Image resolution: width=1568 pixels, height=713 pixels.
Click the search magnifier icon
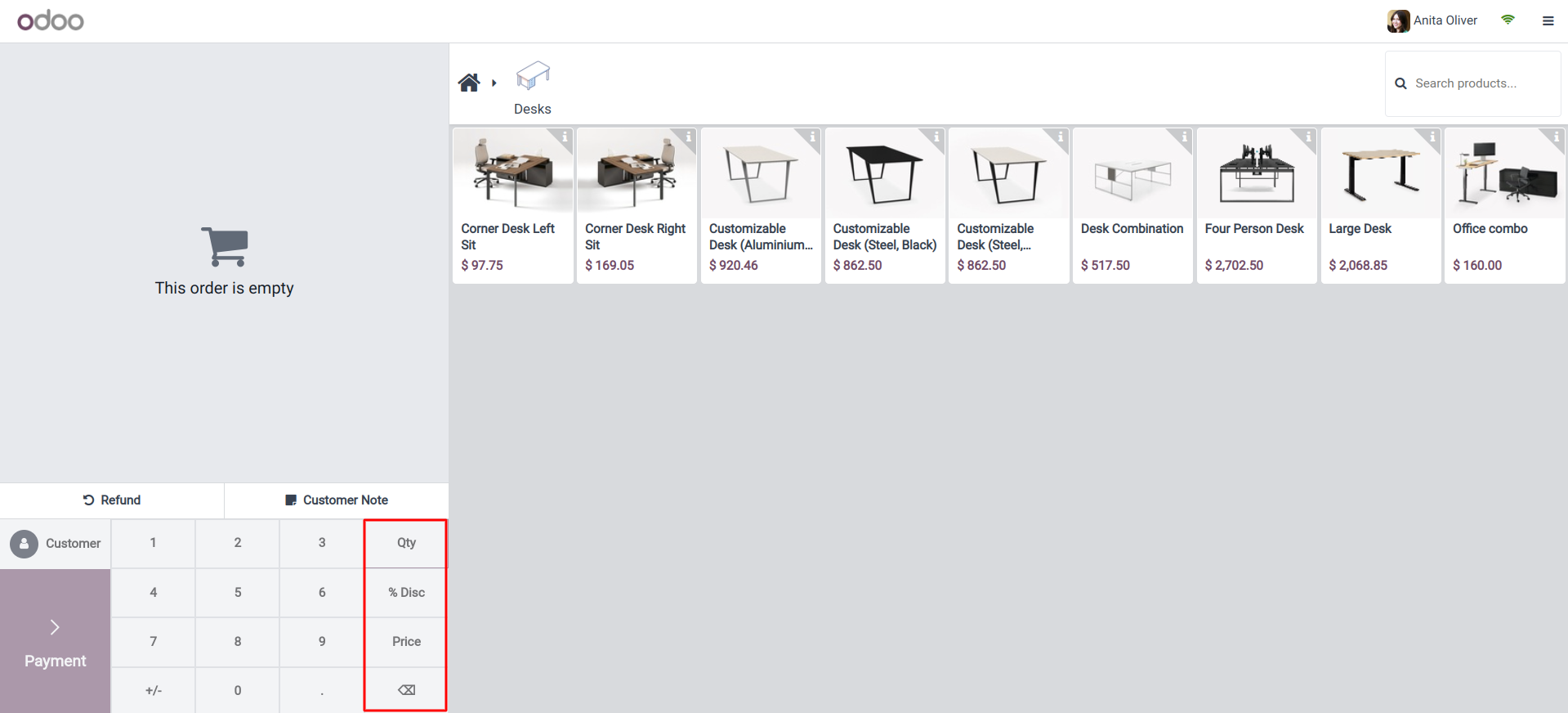(x=1400, y=83)
